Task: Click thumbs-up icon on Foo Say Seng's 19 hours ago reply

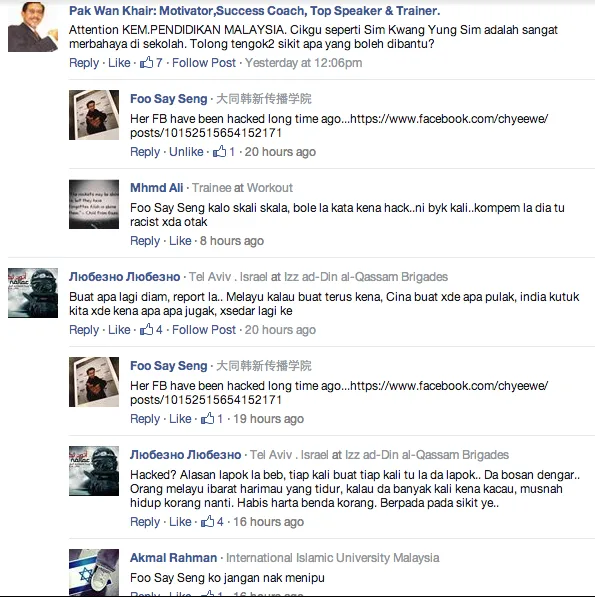Action: 207,418
